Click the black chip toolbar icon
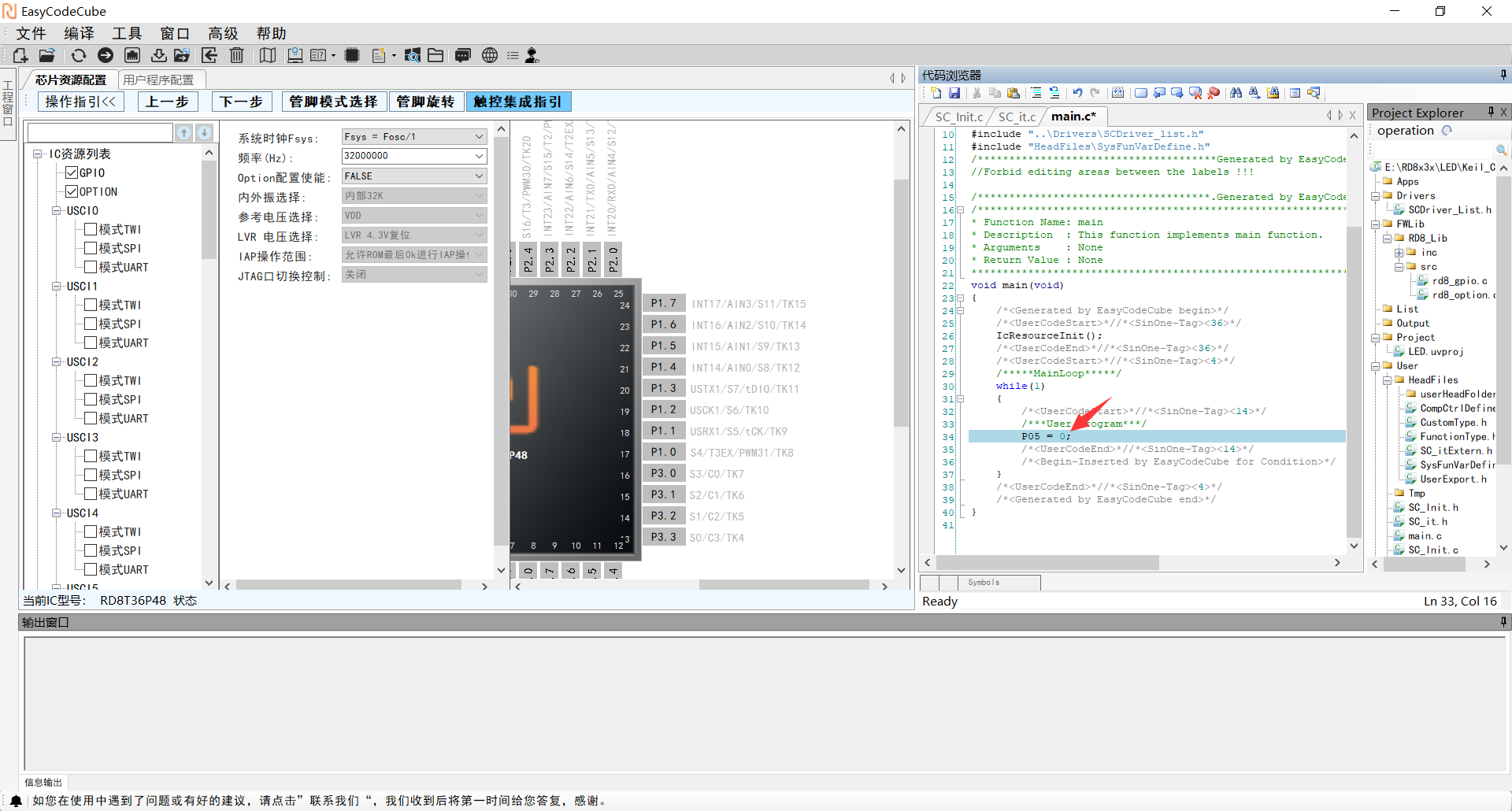 click(352, 55)
